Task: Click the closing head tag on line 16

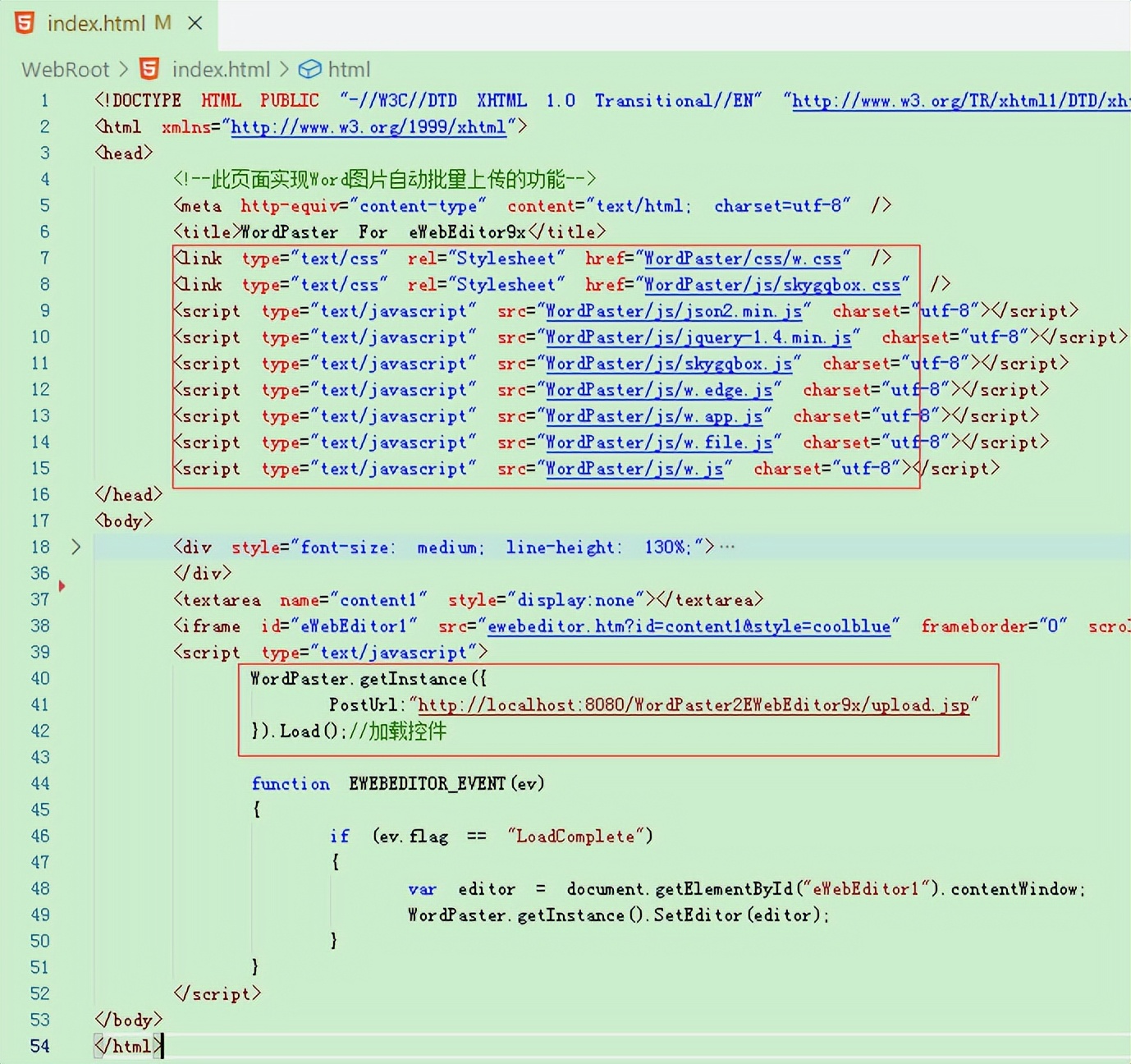Action: 129,495
